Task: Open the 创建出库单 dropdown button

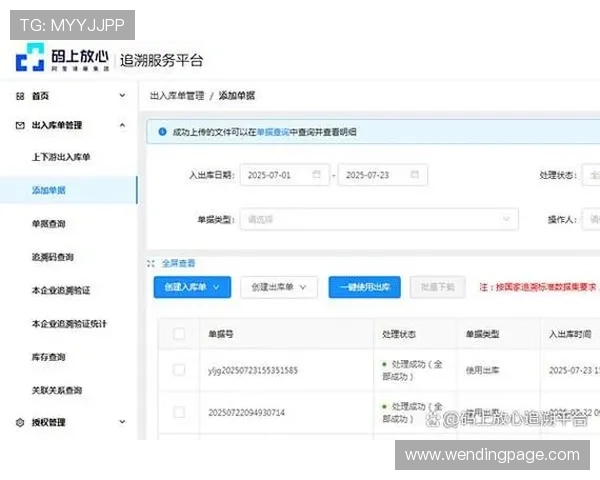Action: tap(279, 287)
